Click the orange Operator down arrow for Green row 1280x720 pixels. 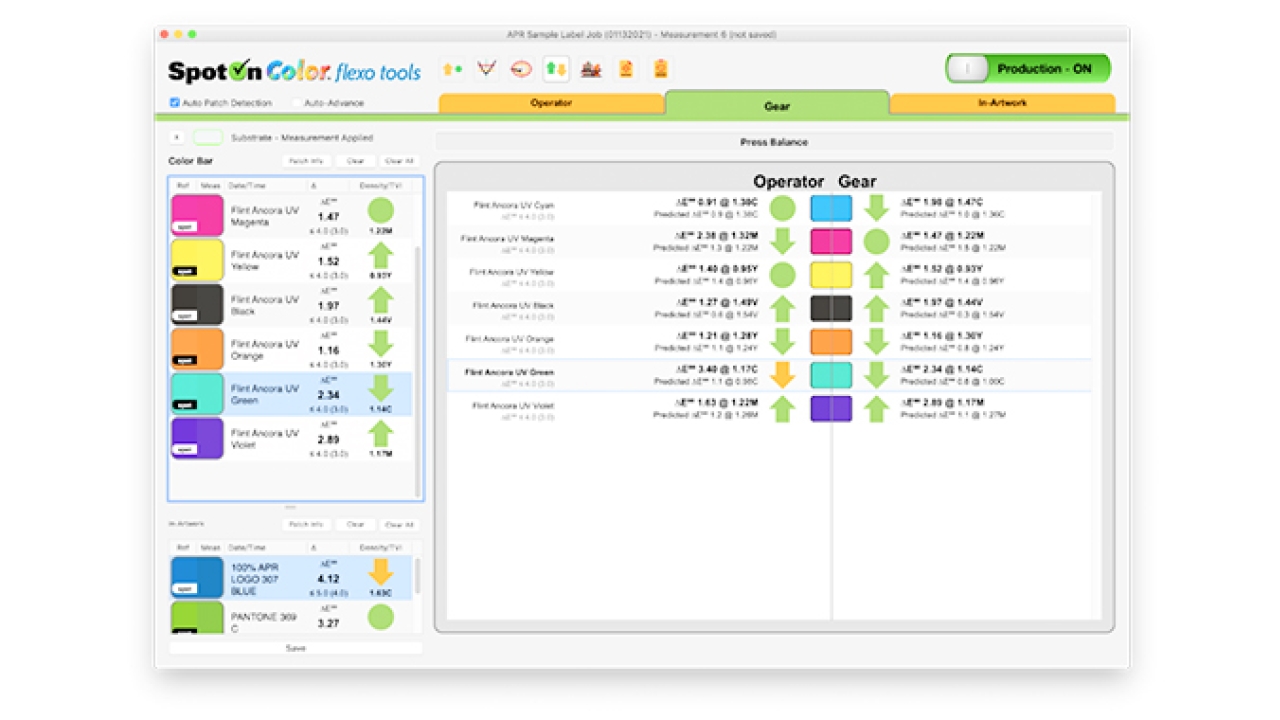click(x=784, y=375)
